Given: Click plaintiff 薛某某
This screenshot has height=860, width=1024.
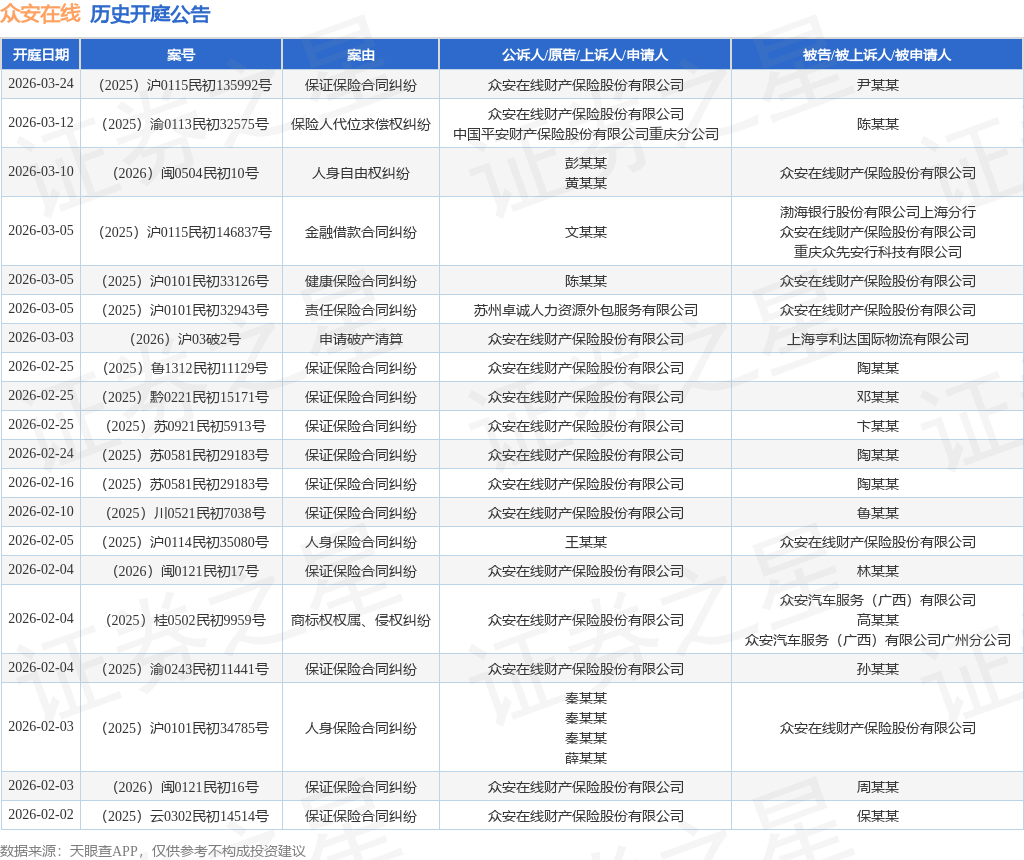Looking at the screenshot, I should 586,757.
